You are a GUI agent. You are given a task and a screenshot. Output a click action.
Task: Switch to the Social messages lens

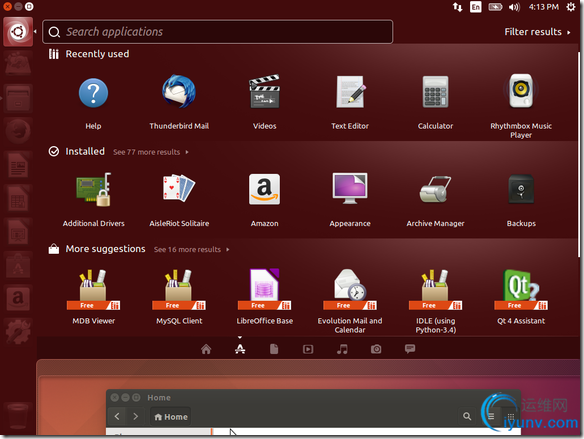(x=410, y=349)
